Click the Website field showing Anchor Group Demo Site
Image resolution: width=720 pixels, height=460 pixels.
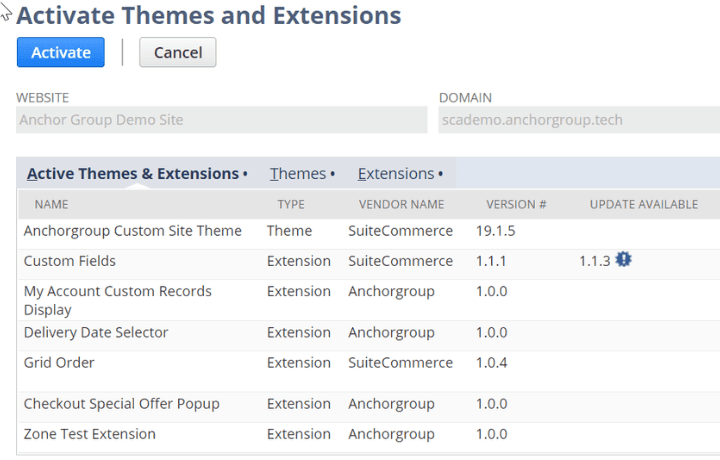(x=222, y=120)
